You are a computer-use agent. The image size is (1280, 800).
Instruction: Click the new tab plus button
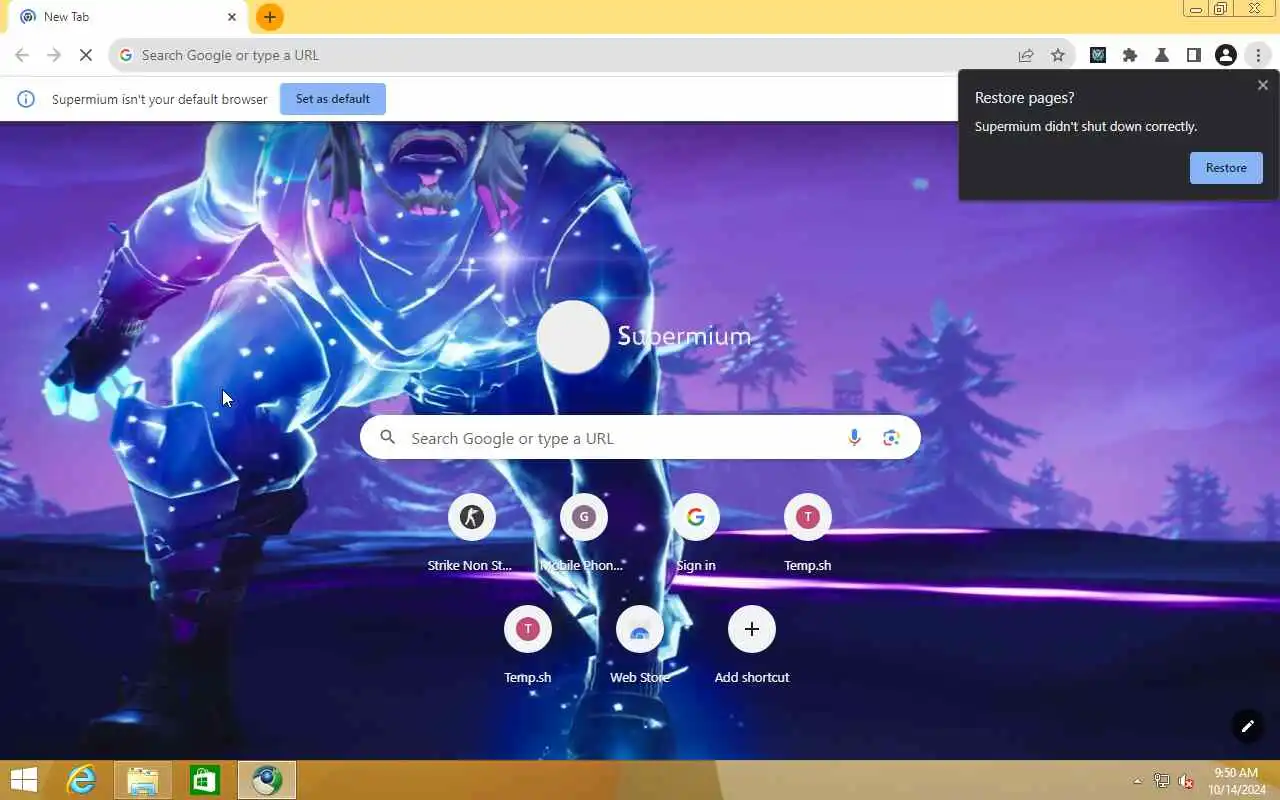(269, 17)
